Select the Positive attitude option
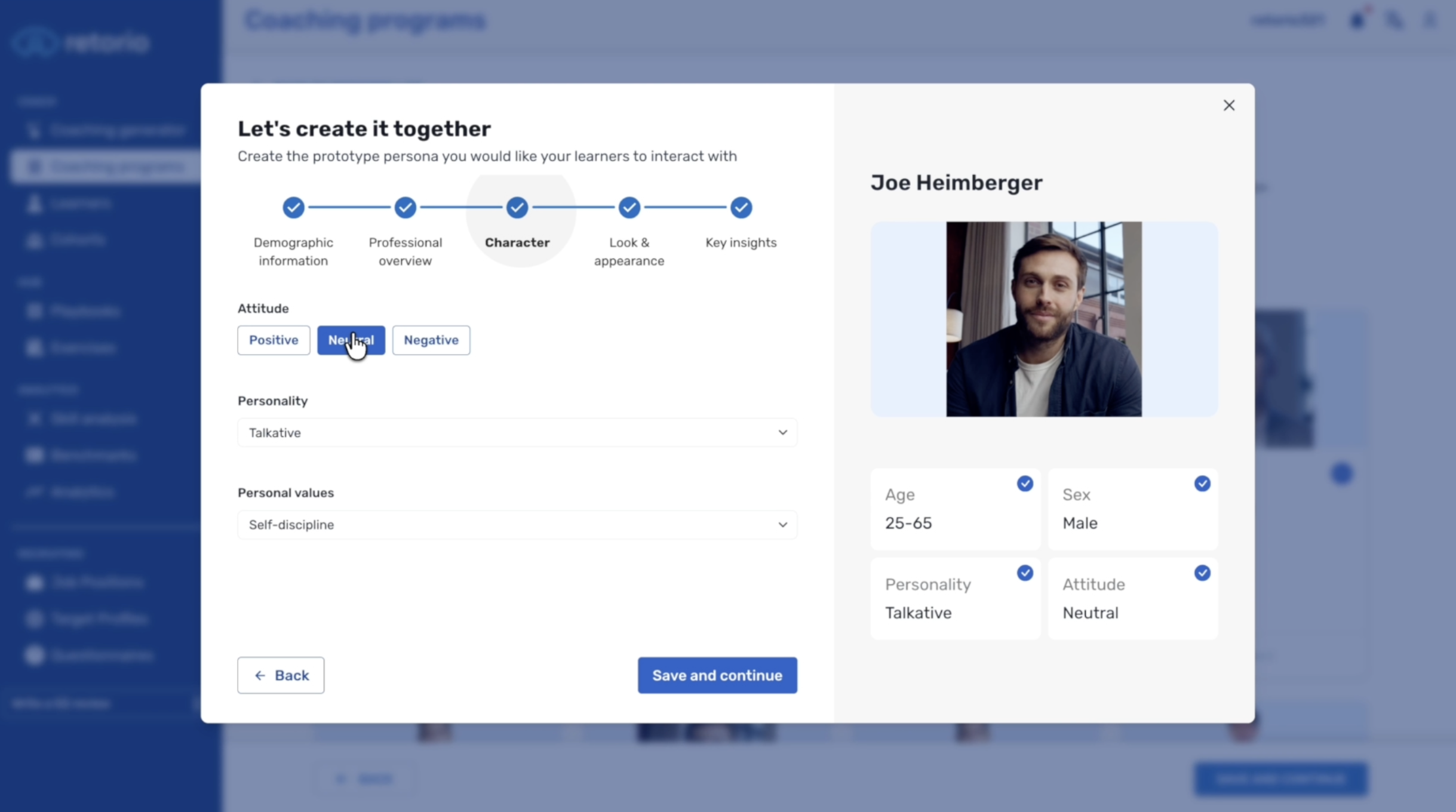1456x812 pixels. [x=274, y=340]
